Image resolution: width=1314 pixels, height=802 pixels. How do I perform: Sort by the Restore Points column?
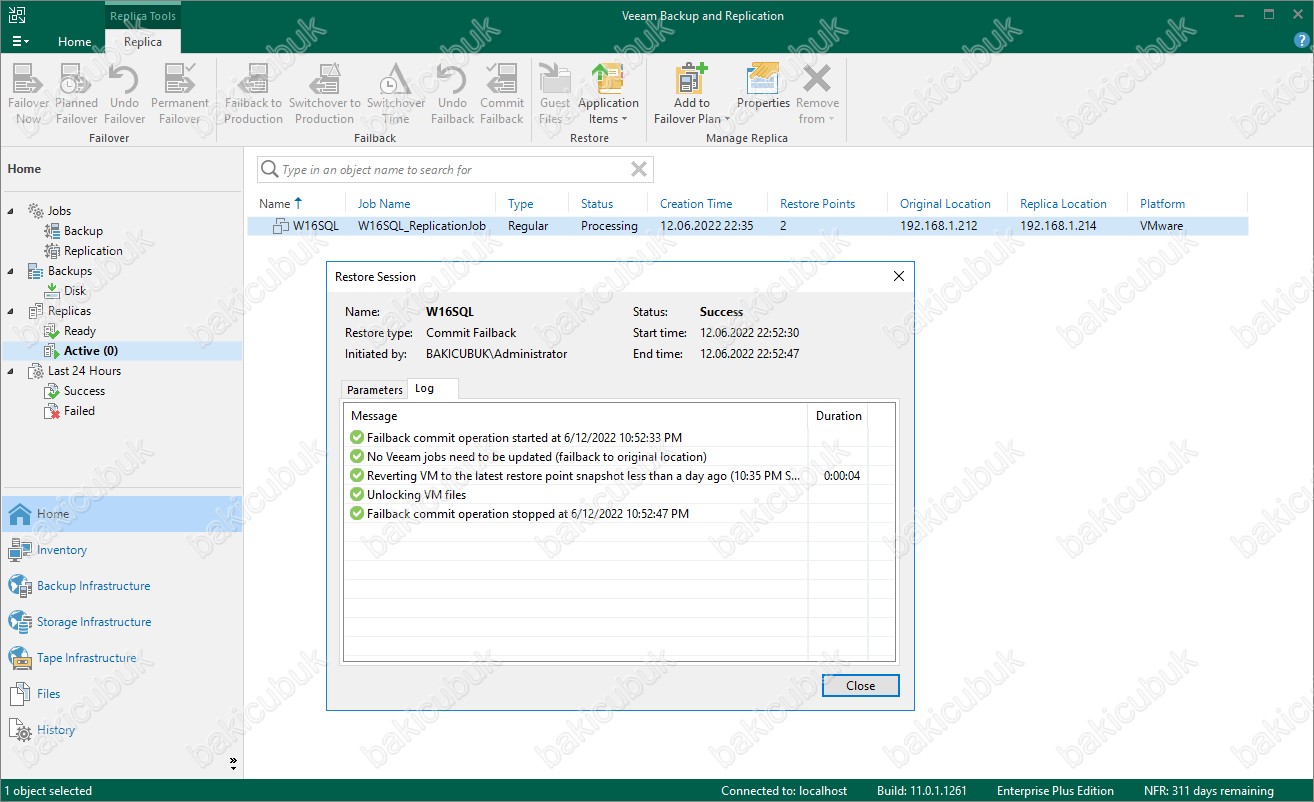pyautogui.click(x=817, y=204)
